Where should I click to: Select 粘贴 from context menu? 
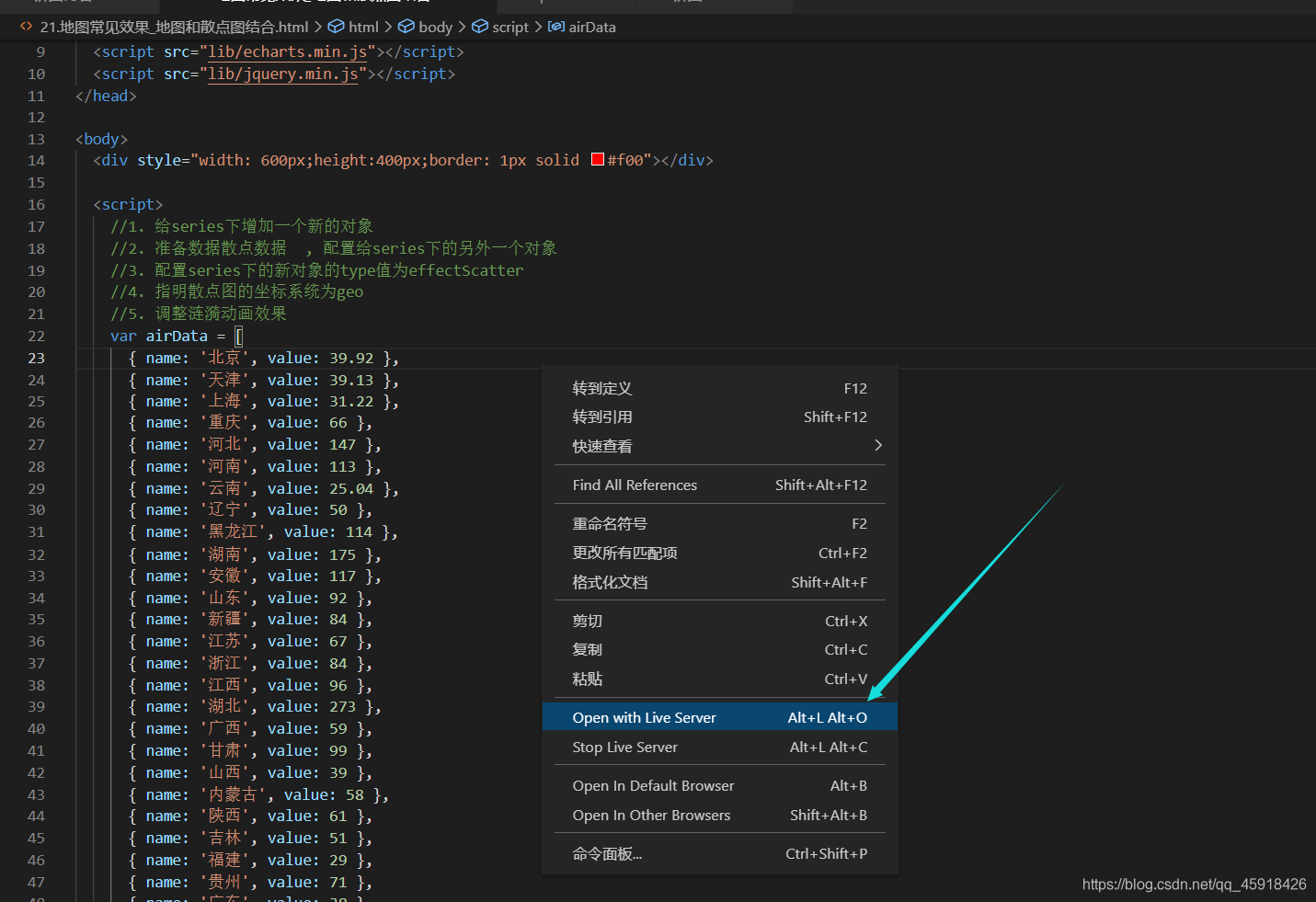(720, 679)
